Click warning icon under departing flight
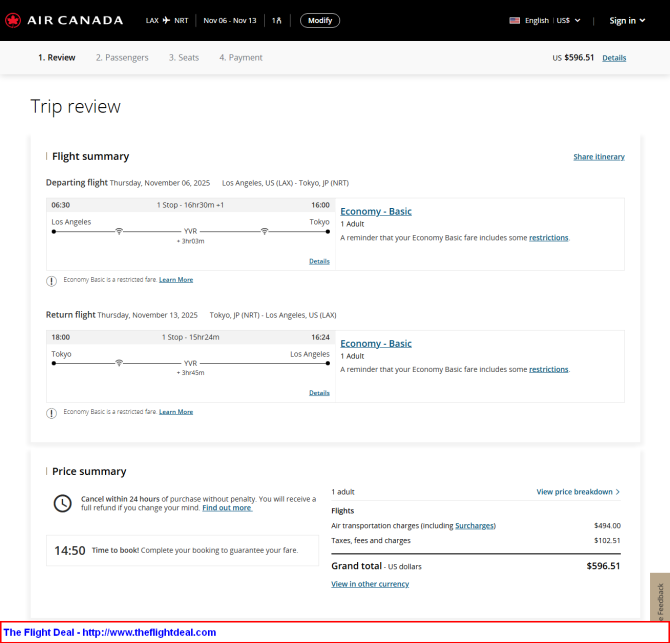Viewport: 670px width, 643px height. pyautogui.click(x=51, y=281)
